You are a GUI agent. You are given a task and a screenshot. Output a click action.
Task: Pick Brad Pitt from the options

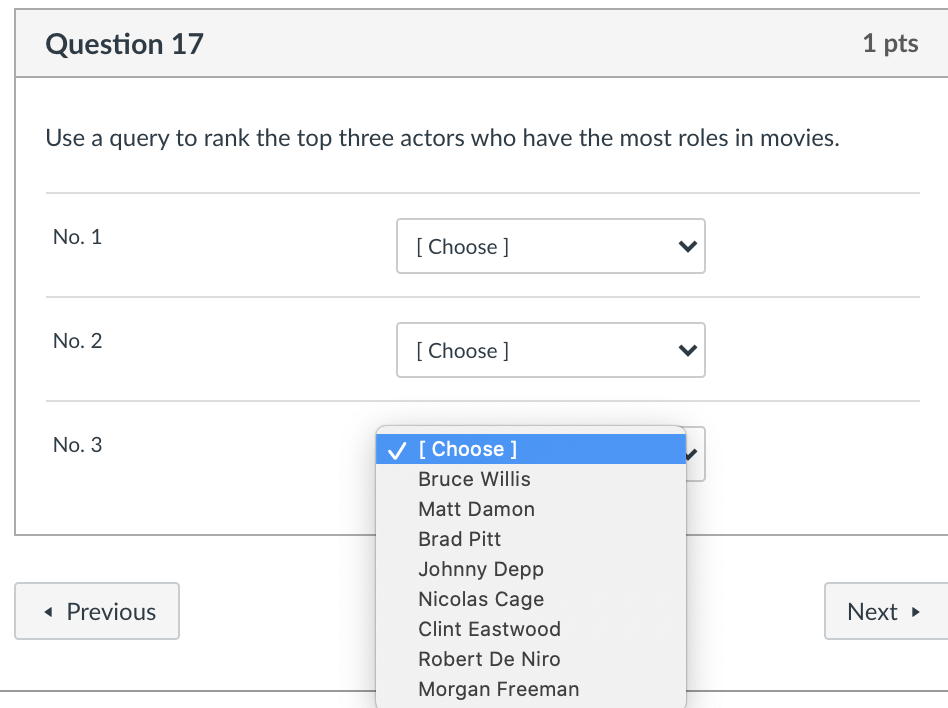[x=459, y=539]
